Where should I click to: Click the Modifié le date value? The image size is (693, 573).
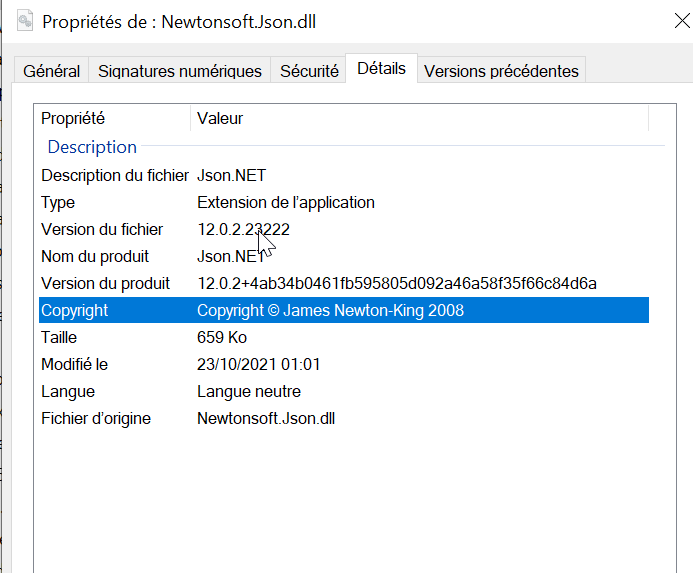(x=258, y=364)
